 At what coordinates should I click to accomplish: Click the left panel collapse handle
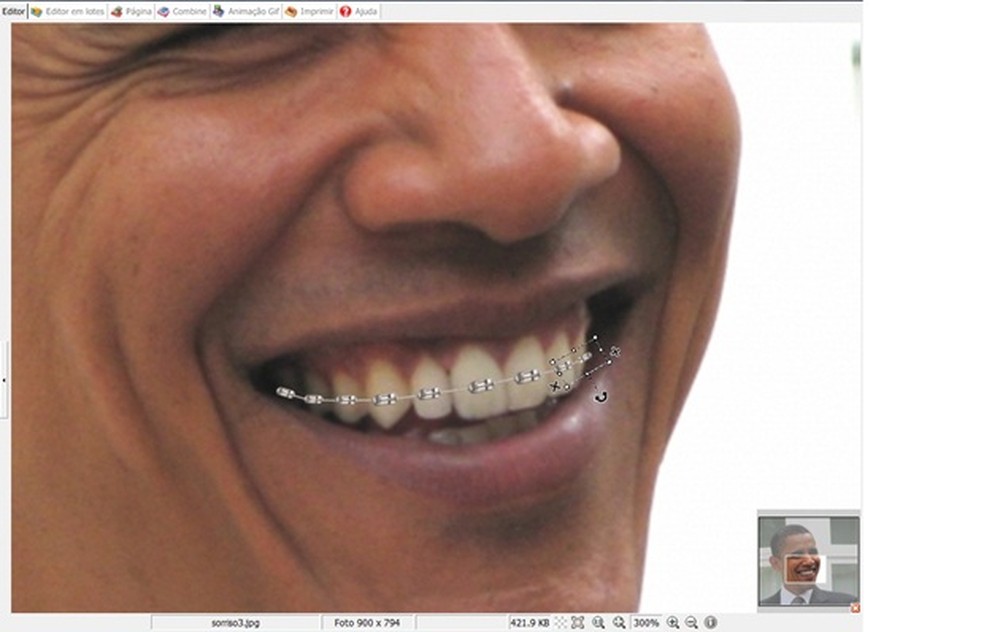[x=4, y=380]
